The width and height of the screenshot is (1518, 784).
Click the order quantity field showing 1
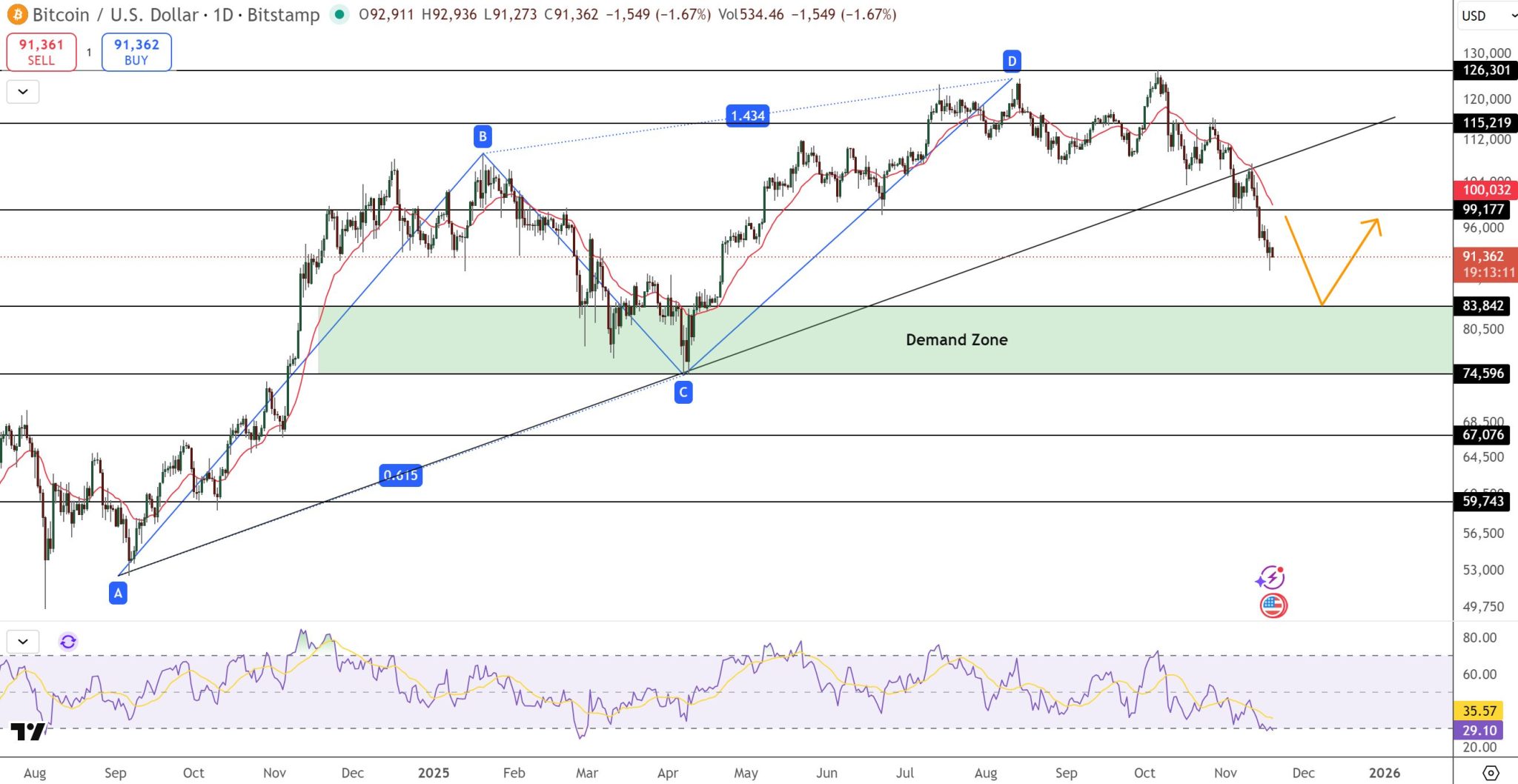point(89,53)
